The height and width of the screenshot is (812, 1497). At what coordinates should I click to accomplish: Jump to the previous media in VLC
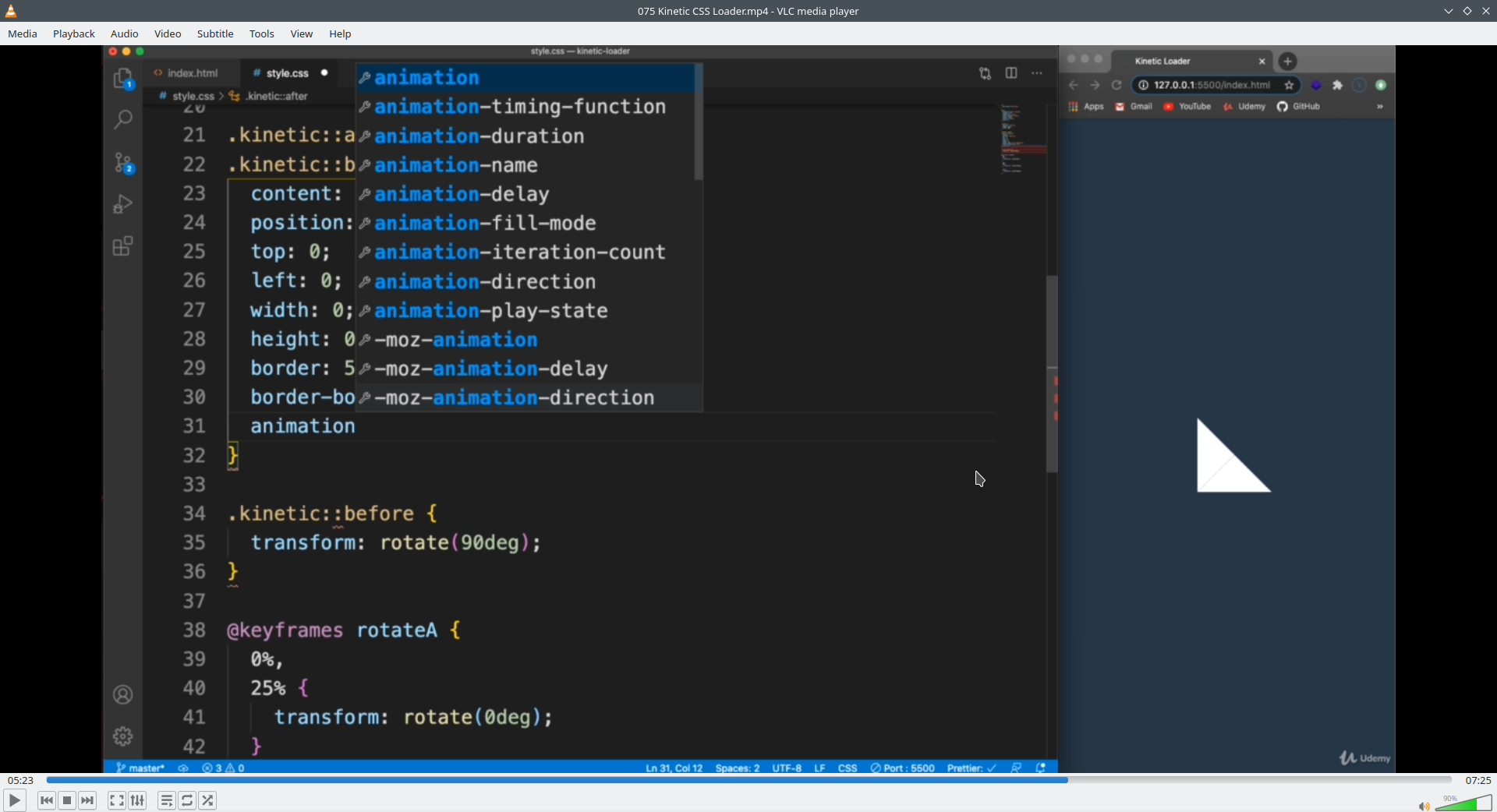pos(47,800)
